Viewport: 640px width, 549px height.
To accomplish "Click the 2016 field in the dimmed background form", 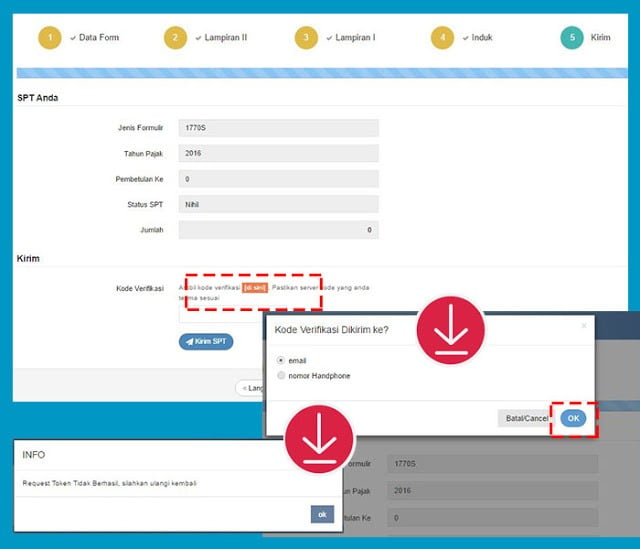I will pos(492,491).
